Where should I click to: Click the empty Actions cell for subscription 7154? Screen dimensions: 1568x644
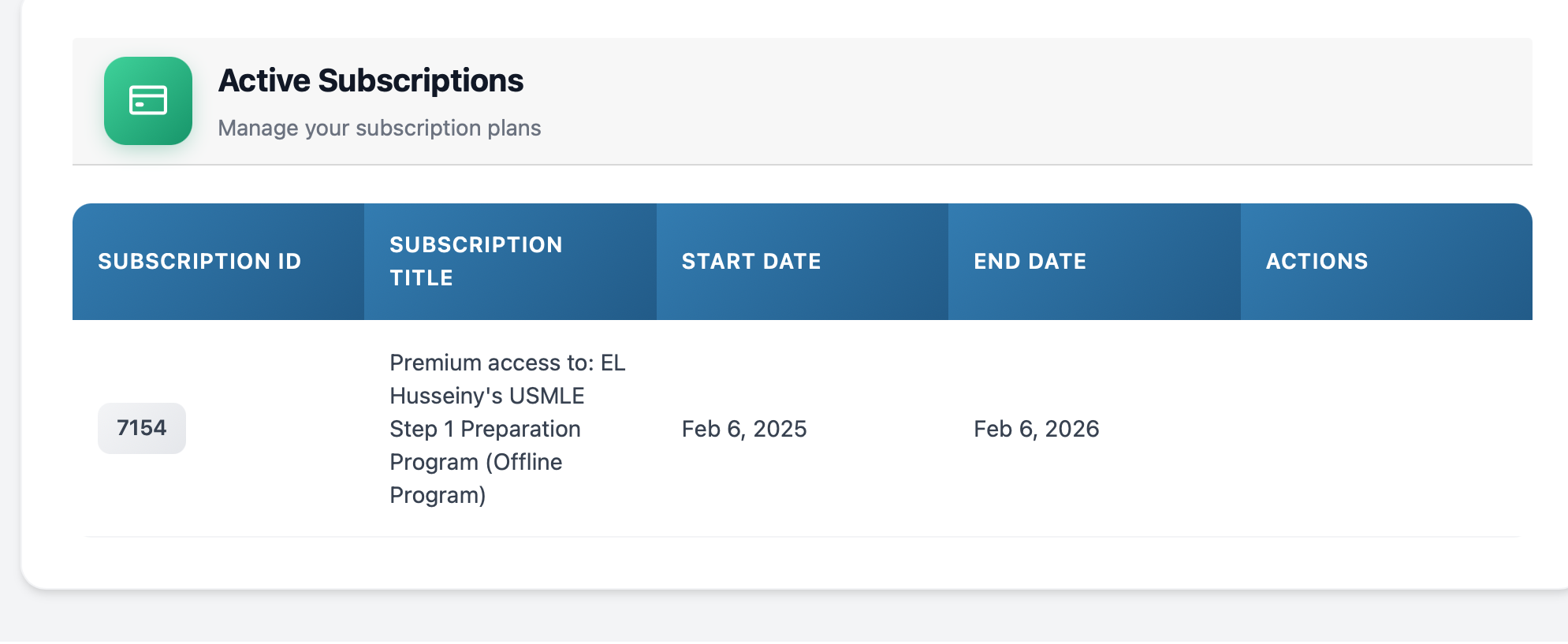coord(1386,429)
